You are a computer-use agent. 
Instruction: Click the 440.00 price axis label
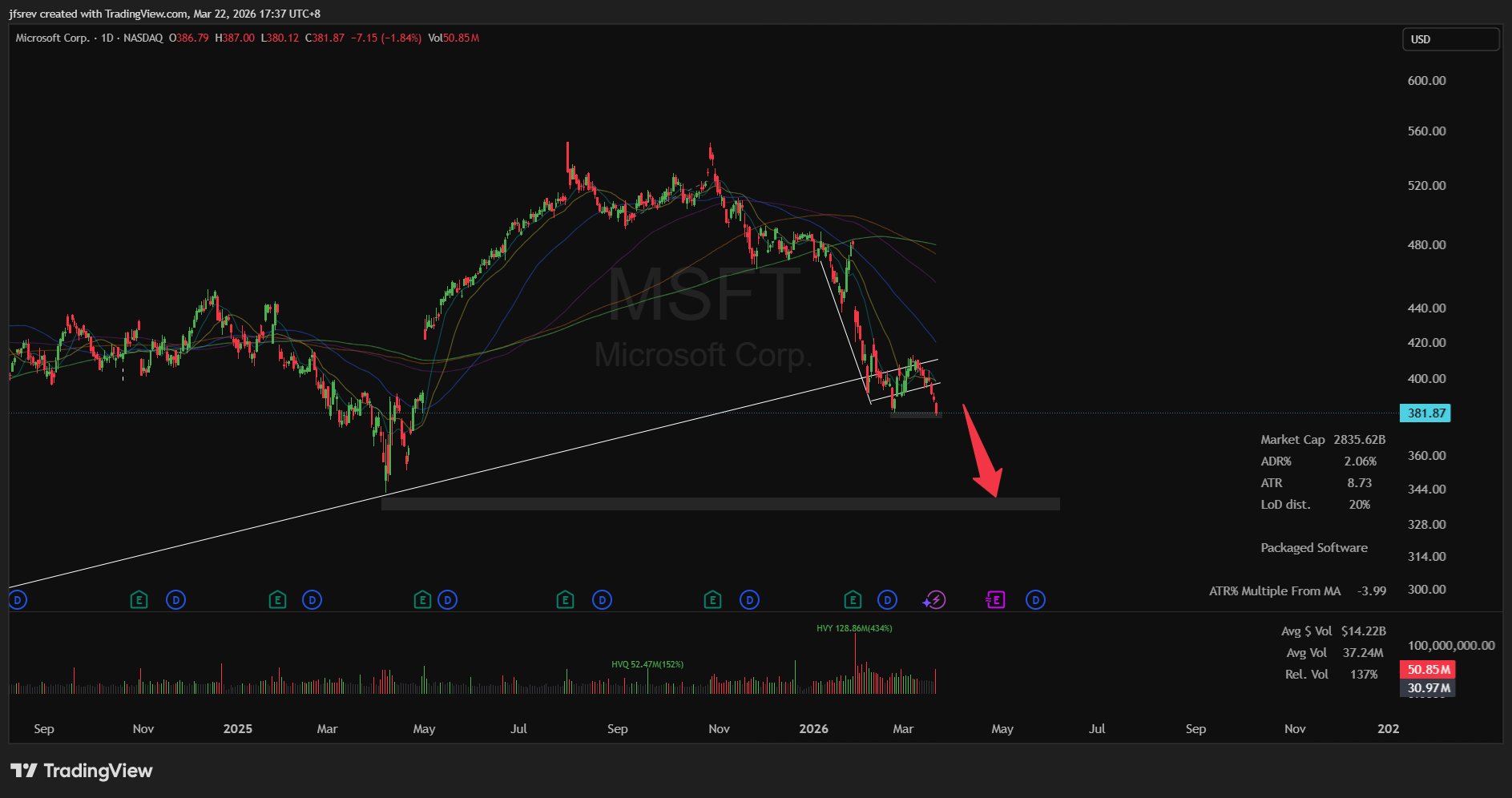1427,308
